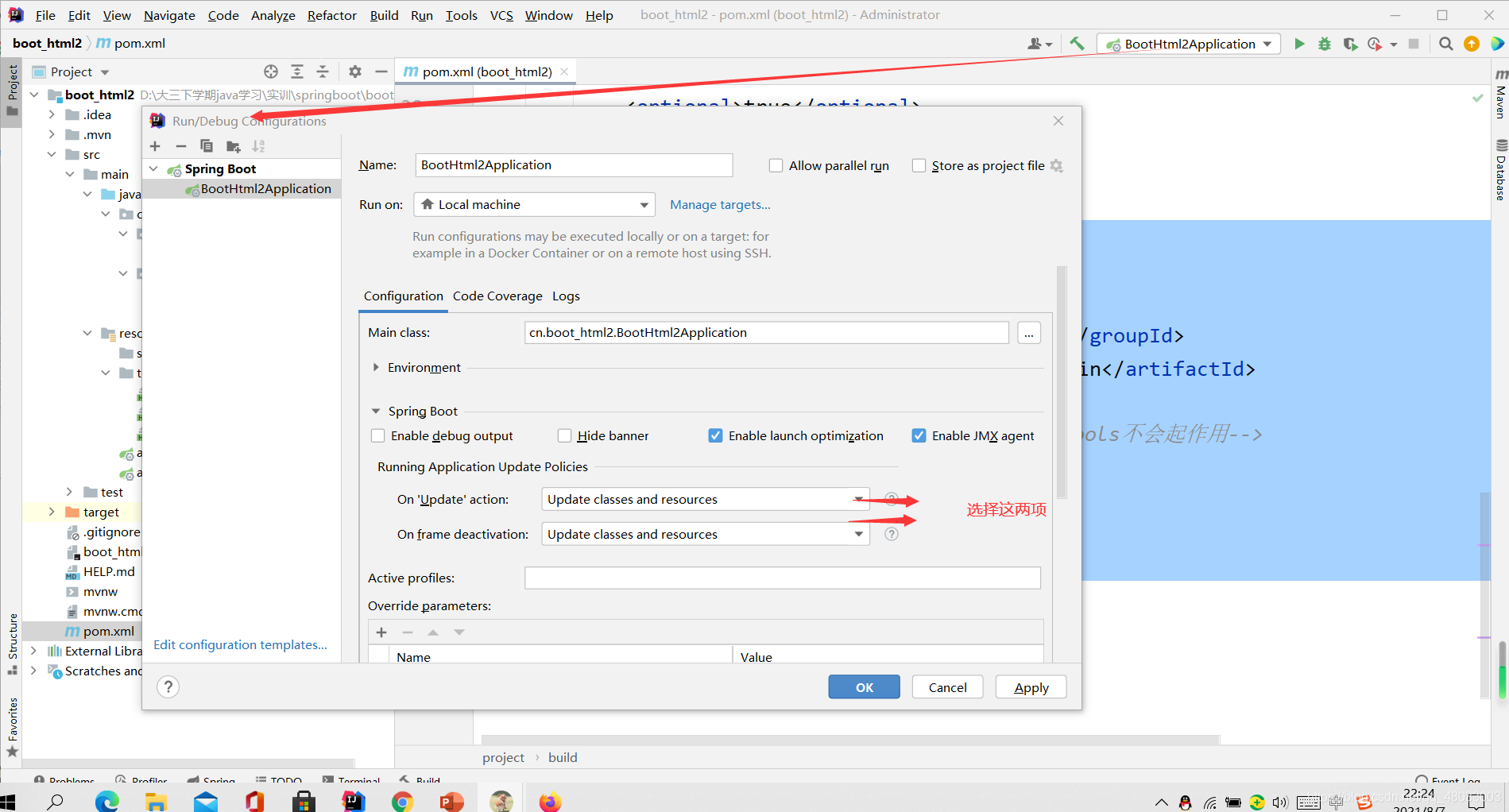Open Chrome from the taskbar

[x=402, y=801]
